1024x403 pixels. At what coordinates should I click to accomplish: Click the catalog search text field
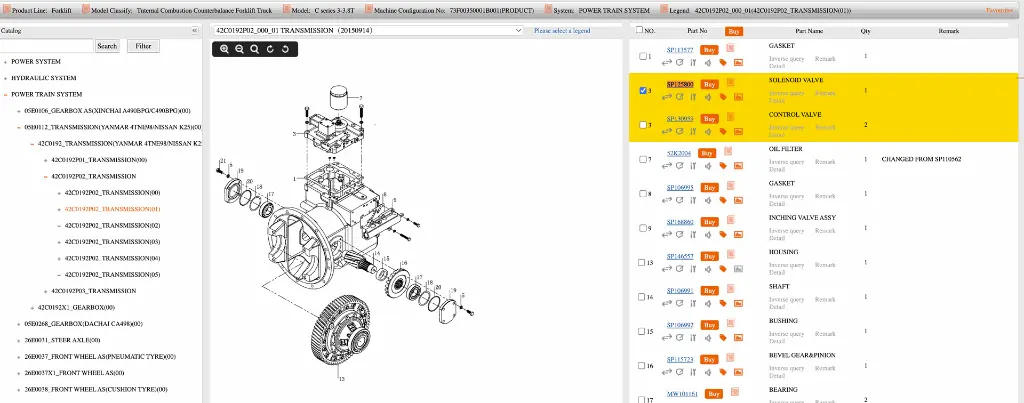(x=47, y=46)
